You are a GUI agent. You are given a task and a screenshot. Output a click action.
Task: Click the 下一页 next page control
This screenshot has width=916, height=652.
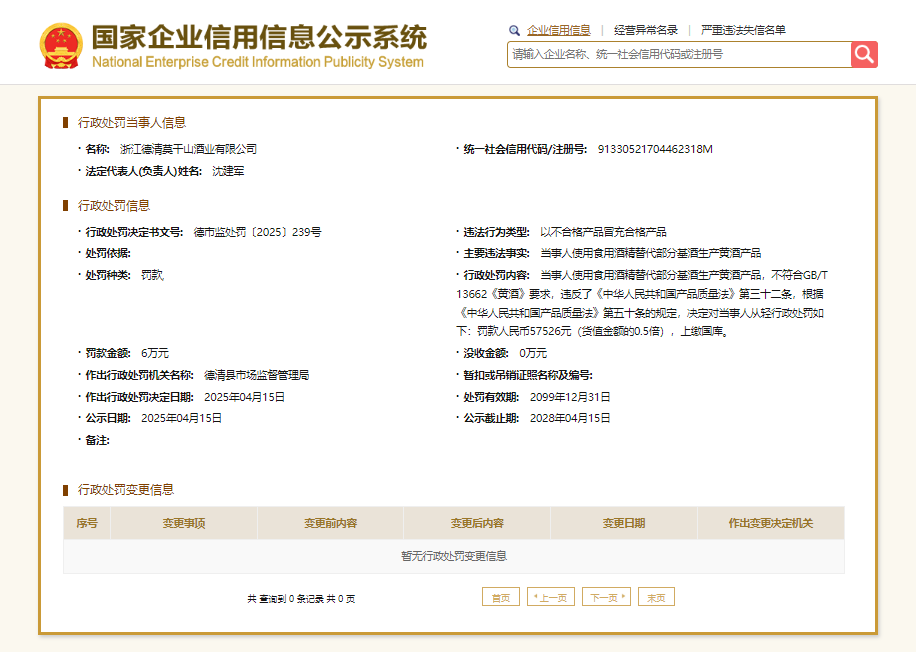[x=606, y=596]
